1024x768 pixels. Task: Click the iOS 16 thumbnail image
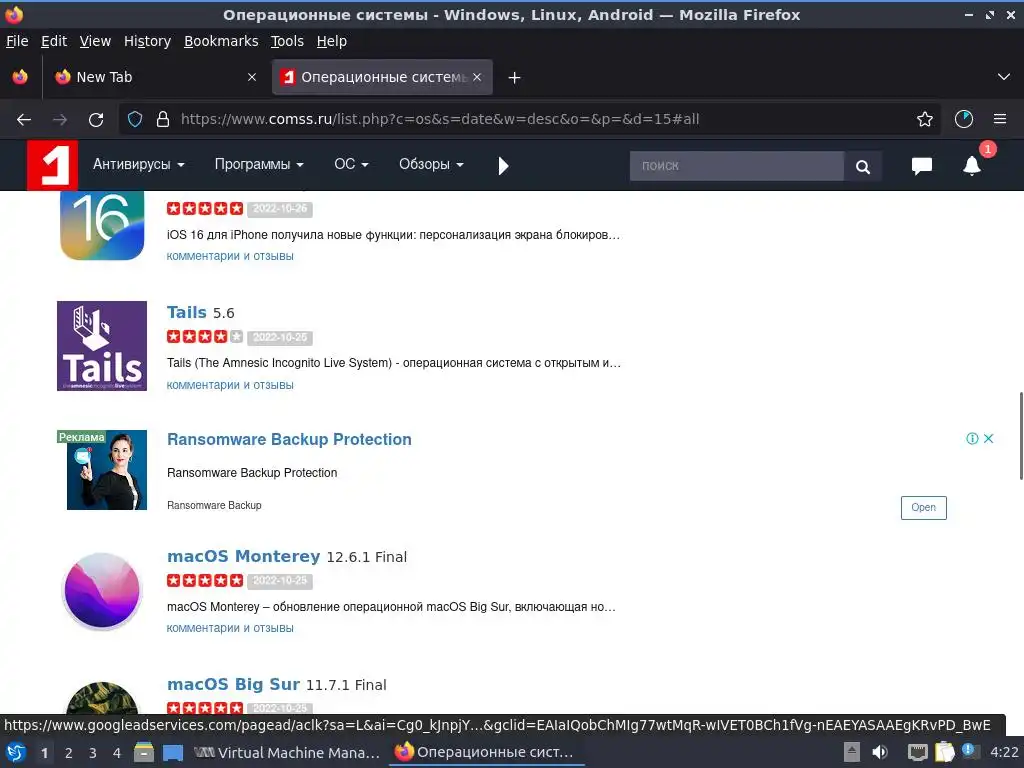[102, 225]
